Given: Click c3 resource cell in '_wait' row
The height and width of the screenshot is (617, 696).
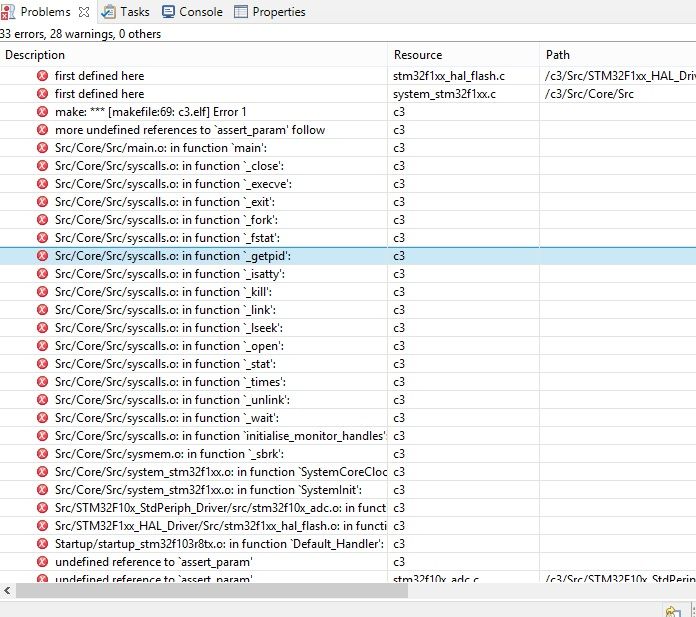Looking at the screenshot, I should tap(399, 418).
